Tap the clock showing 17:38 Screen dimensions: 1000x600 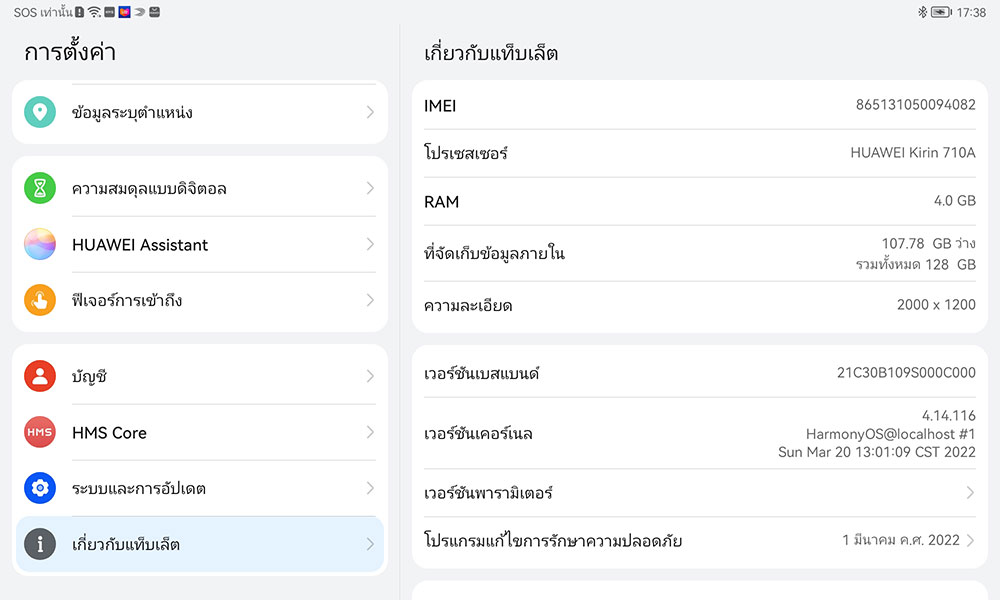click(971, 12)
